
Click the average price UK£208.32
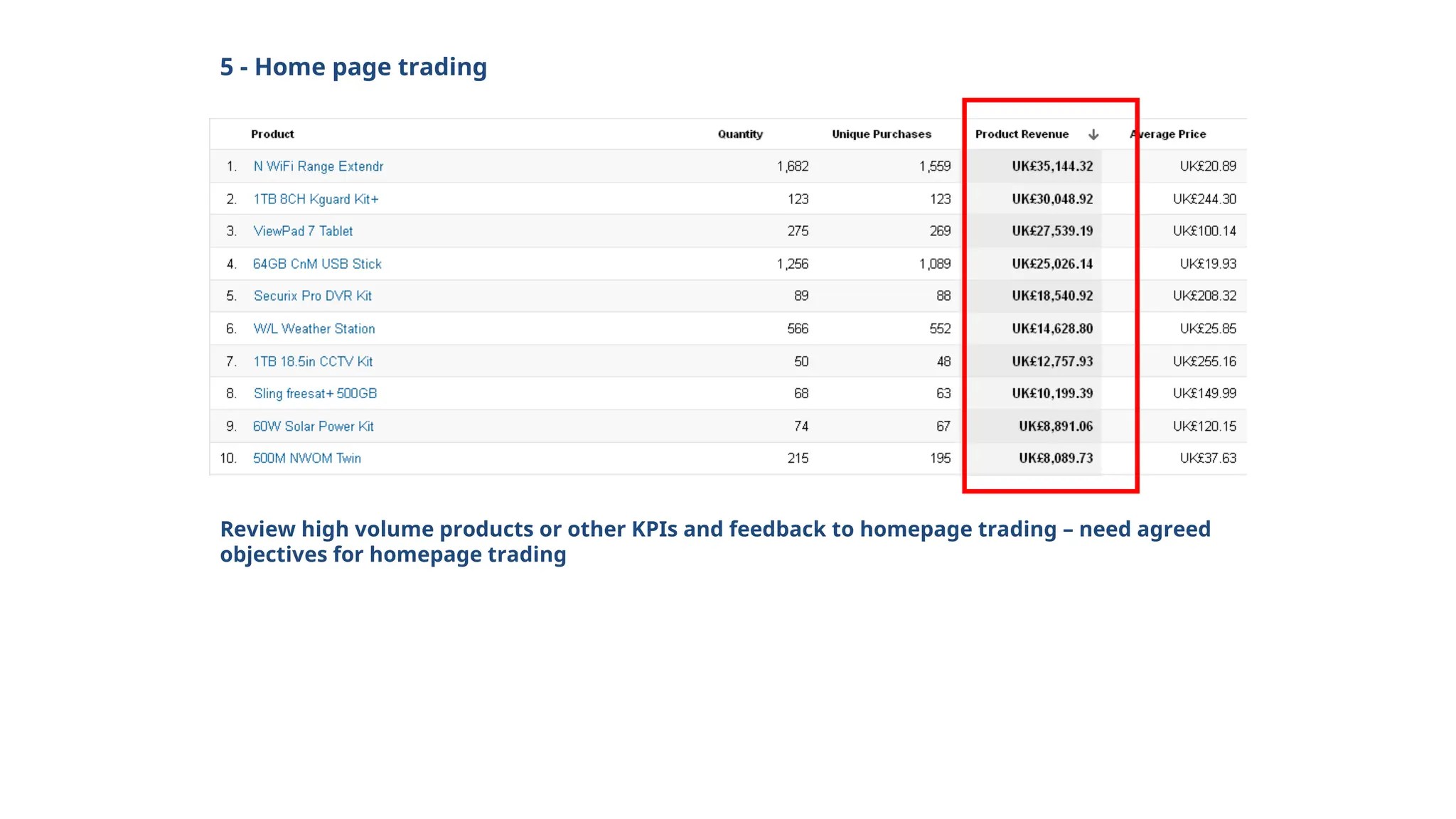(x=1204, y=296)
